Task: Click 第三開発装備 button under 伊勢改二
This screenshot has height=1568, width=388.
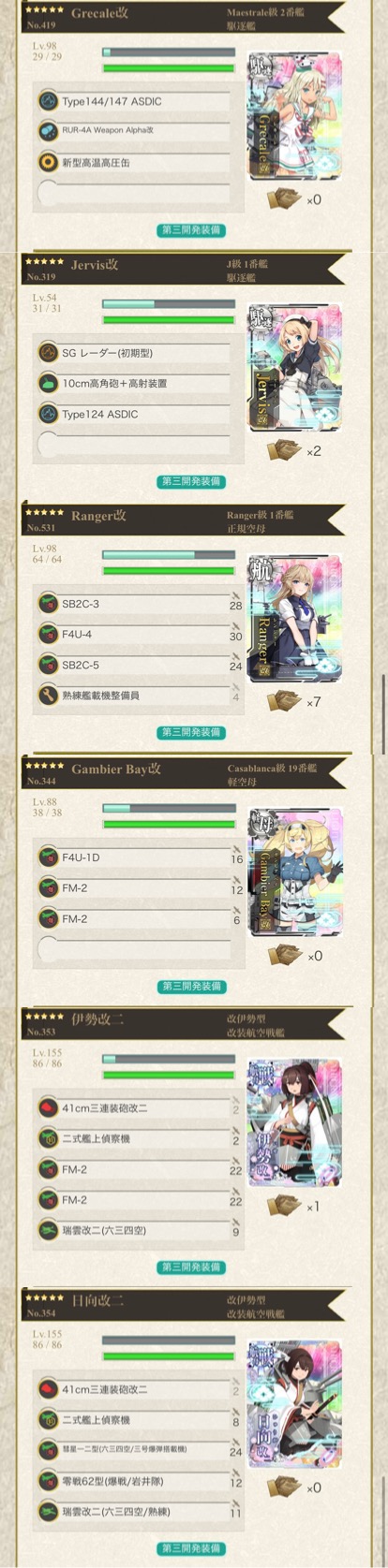Action: 191,1267
